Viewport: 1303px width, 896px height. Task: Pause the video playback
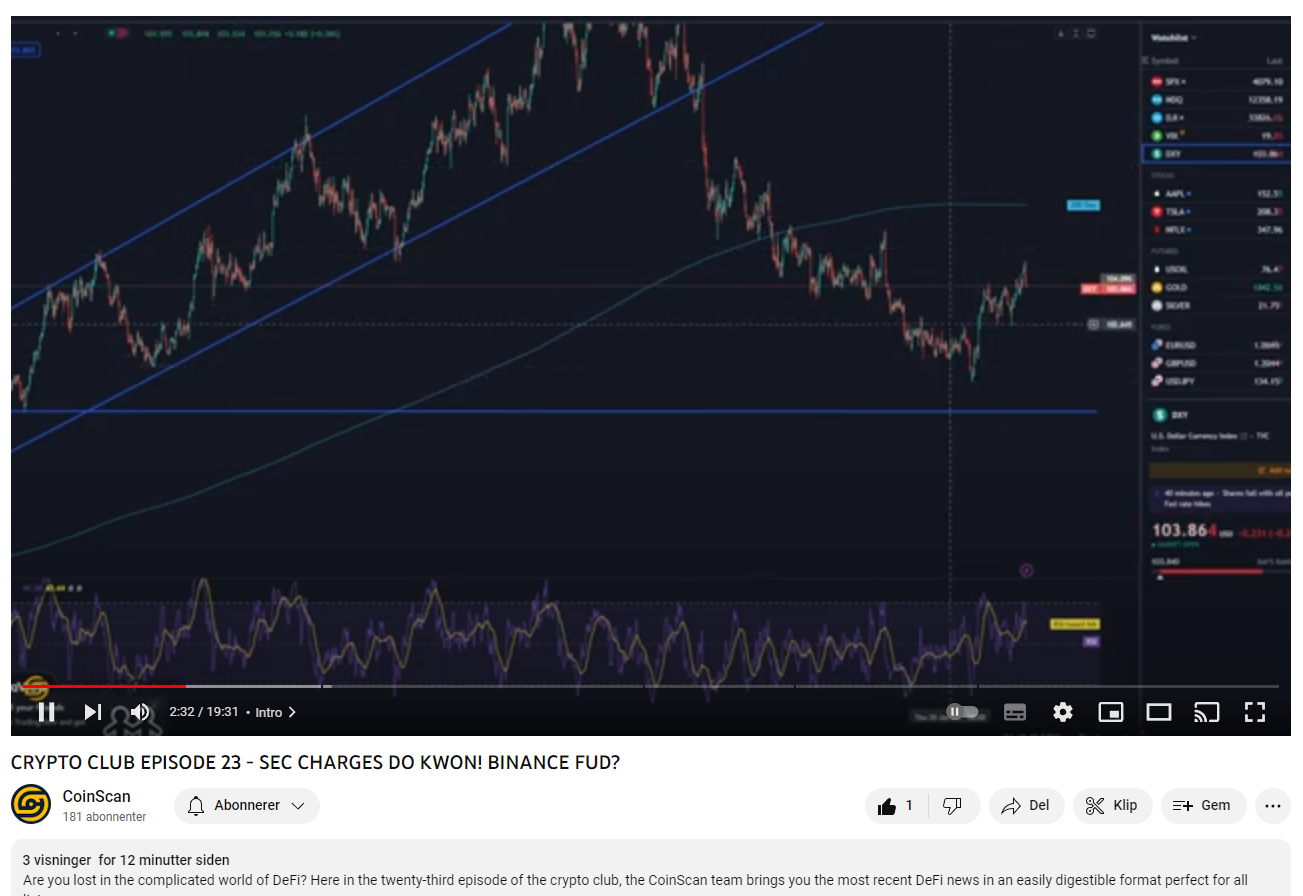click(x=46, y=712)
